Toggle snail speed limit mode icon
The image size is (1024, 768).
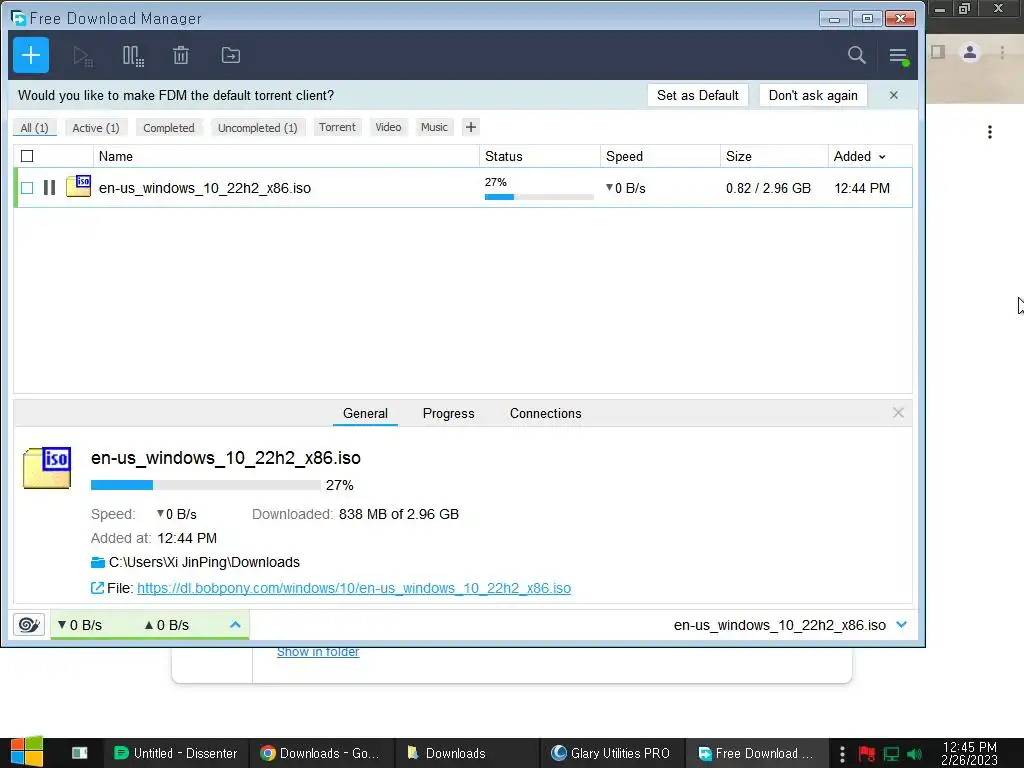pyautogui.click(x=29, y=625)
